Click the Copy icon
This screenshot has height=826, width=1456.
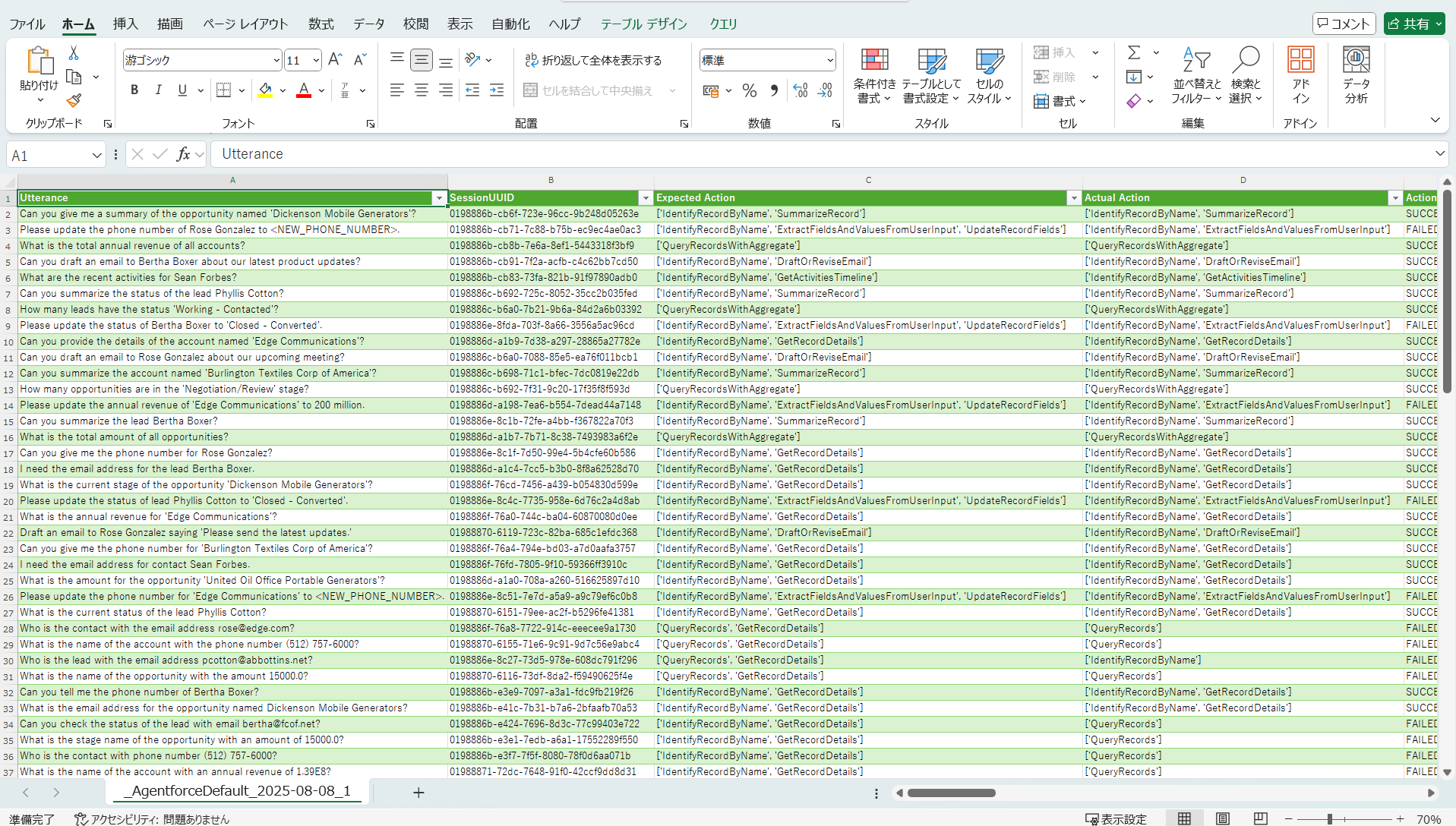74,77
